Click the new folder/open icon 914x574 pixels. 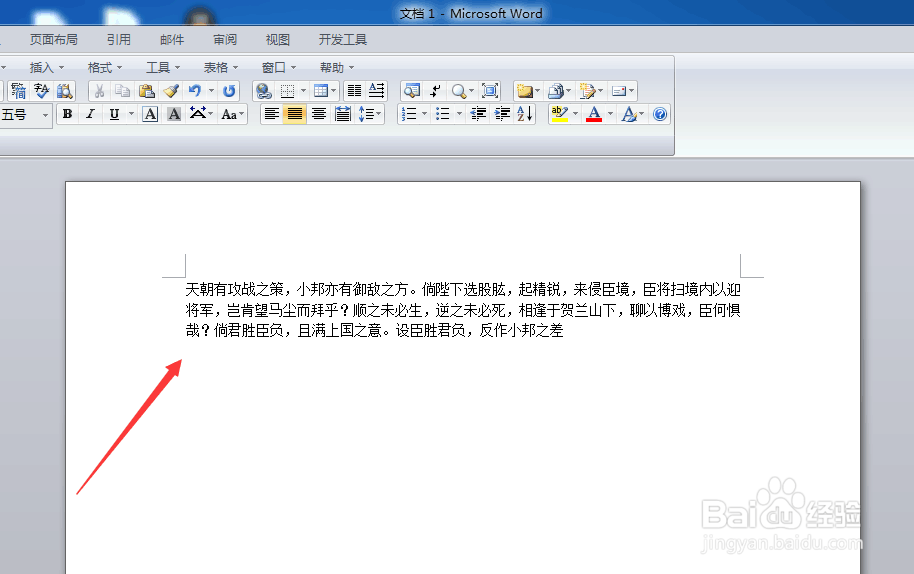[524, 91]
